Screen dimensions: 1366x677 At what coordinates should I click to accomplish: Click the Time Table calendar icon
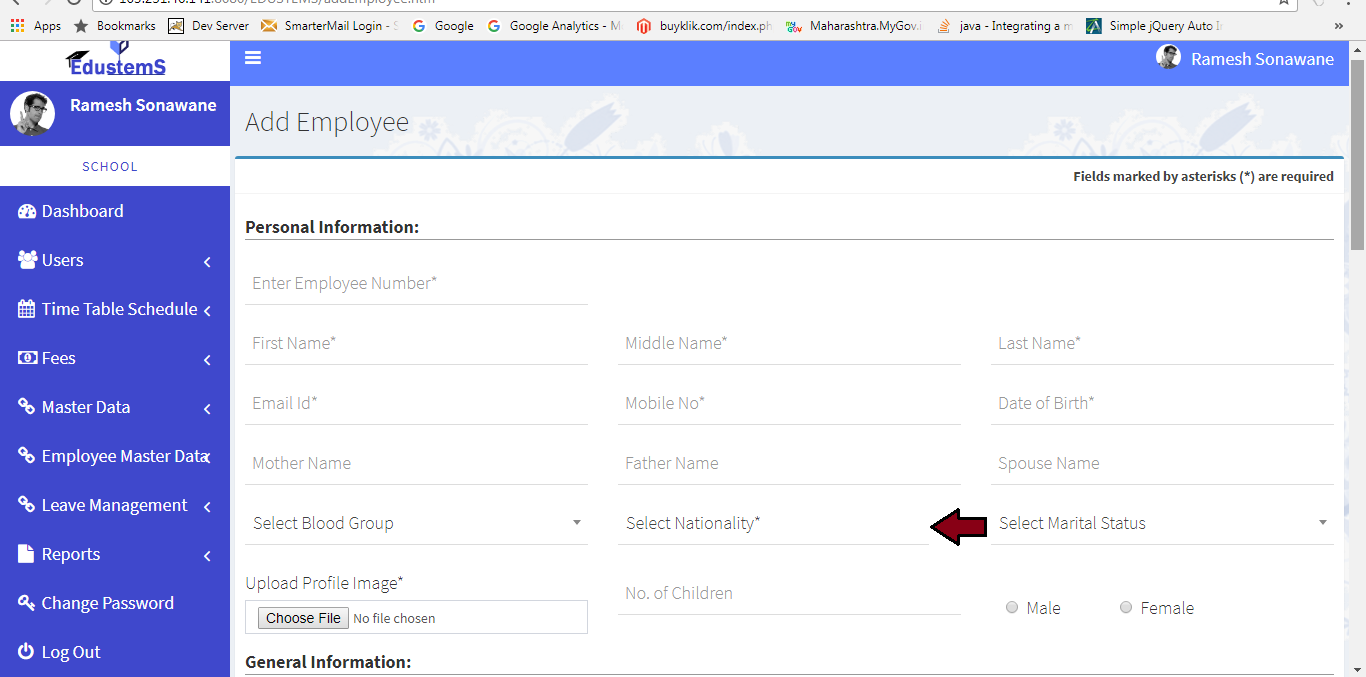click(27, 309)
